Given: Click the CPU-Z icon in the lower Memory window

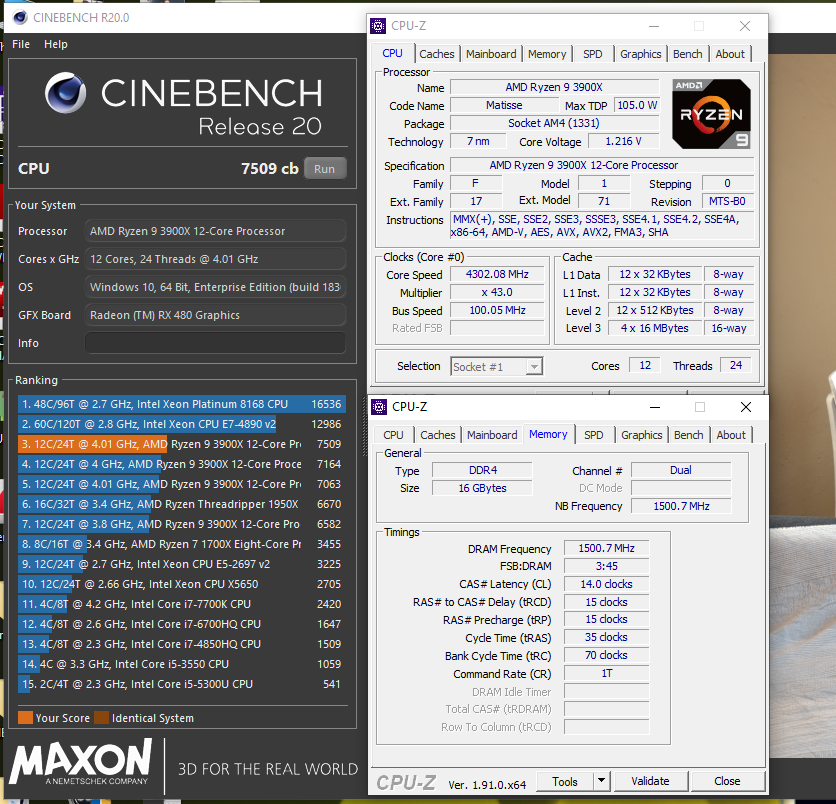Looking at the screenshot, I should coord(379,407).
